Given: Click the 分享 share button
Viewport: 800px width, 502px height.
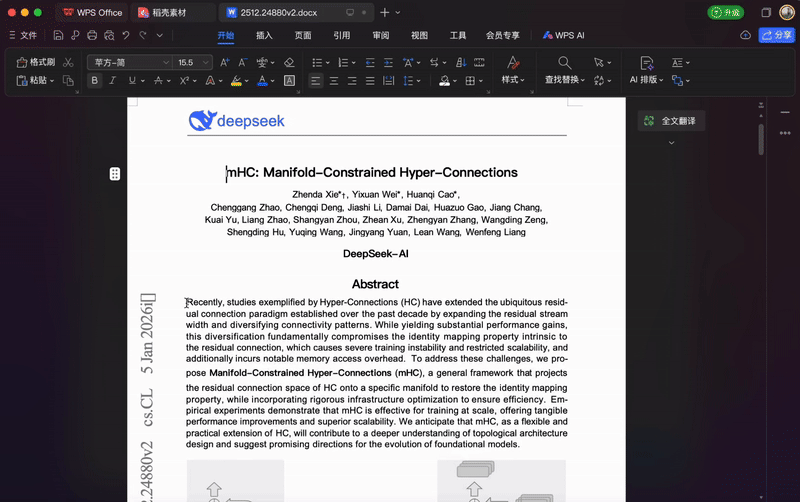Looking at the screenshot, I should [x=777, y=35].
